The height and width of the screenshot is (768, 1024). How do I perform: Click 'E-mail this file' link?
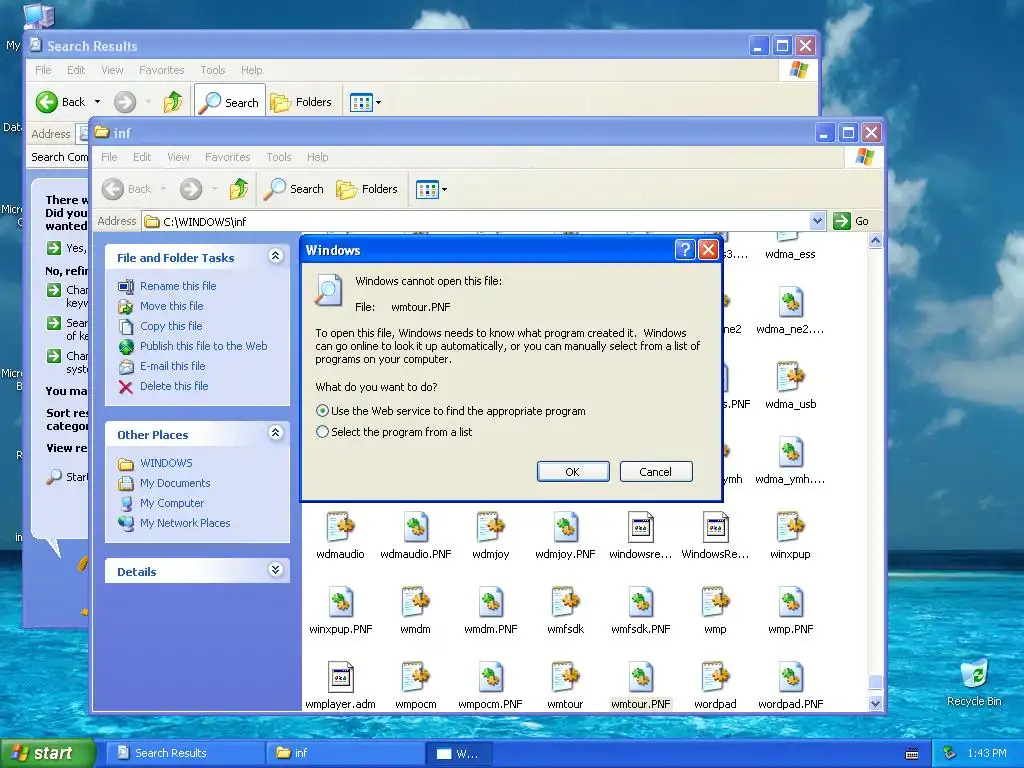click(172, 366)
